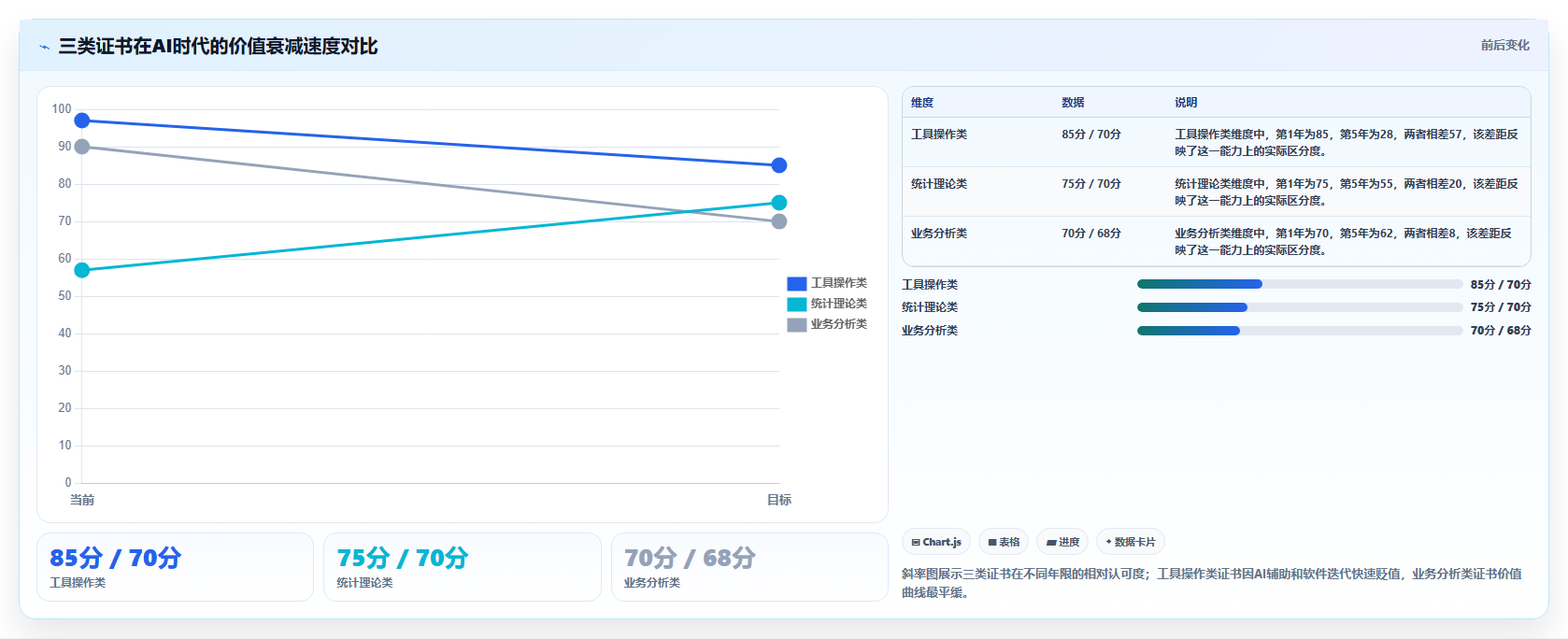This screenshot has height=639, width=1568.
Task: Click the 70分 / 68分 table data cell
Action: [x=1091, y=234]
